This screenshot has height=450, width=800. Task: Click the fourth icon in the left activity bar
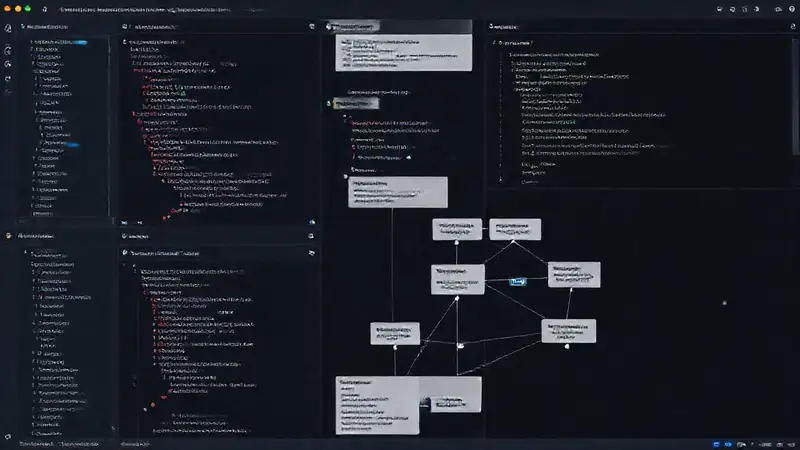pyautogui.click(x=8, y=79)
